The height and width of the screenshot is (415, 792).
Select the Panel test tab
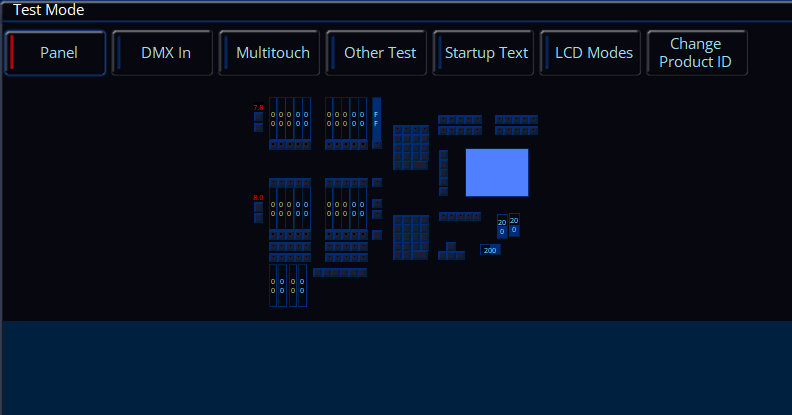coord(58,53)
